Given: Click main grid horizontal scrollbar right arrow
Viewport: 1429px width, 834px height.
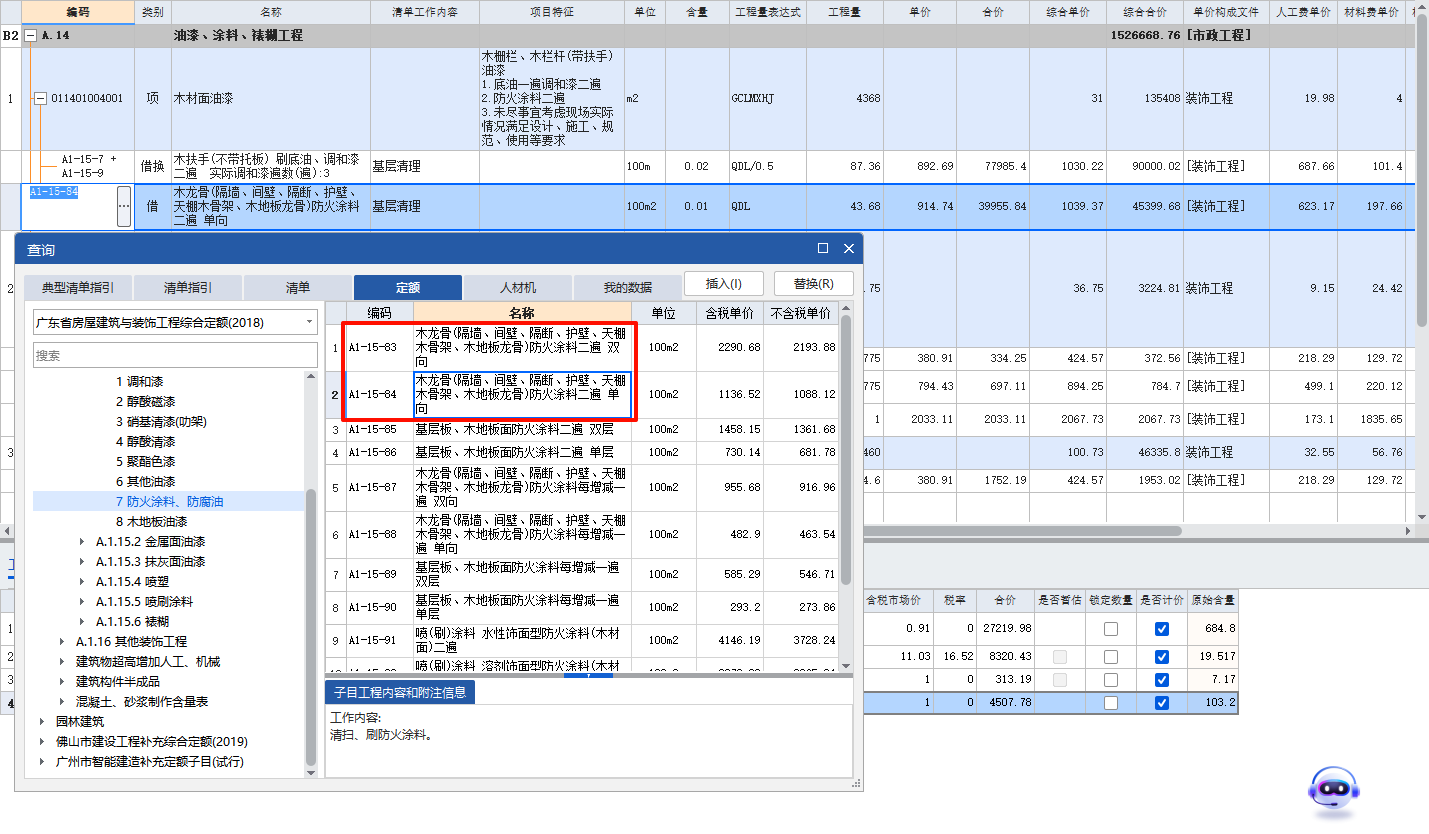Looking at the screenshot, I should [1409, 531].
